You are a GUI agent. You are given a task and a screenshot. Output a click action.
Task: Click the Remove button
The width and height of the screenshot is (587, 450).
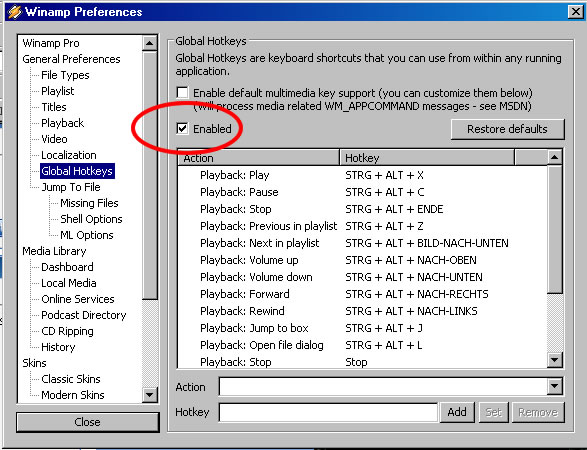tap(538, 412)
